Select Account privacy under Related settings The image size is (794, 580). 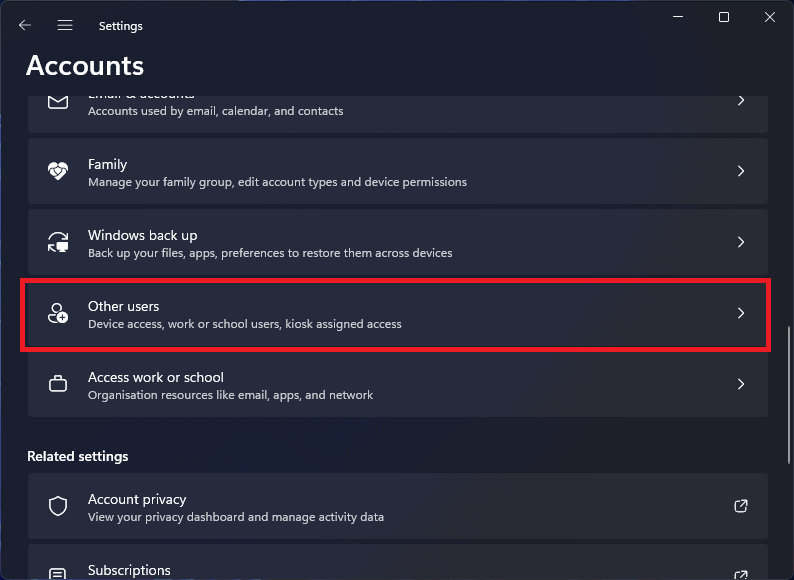click(x=396, y=506)
